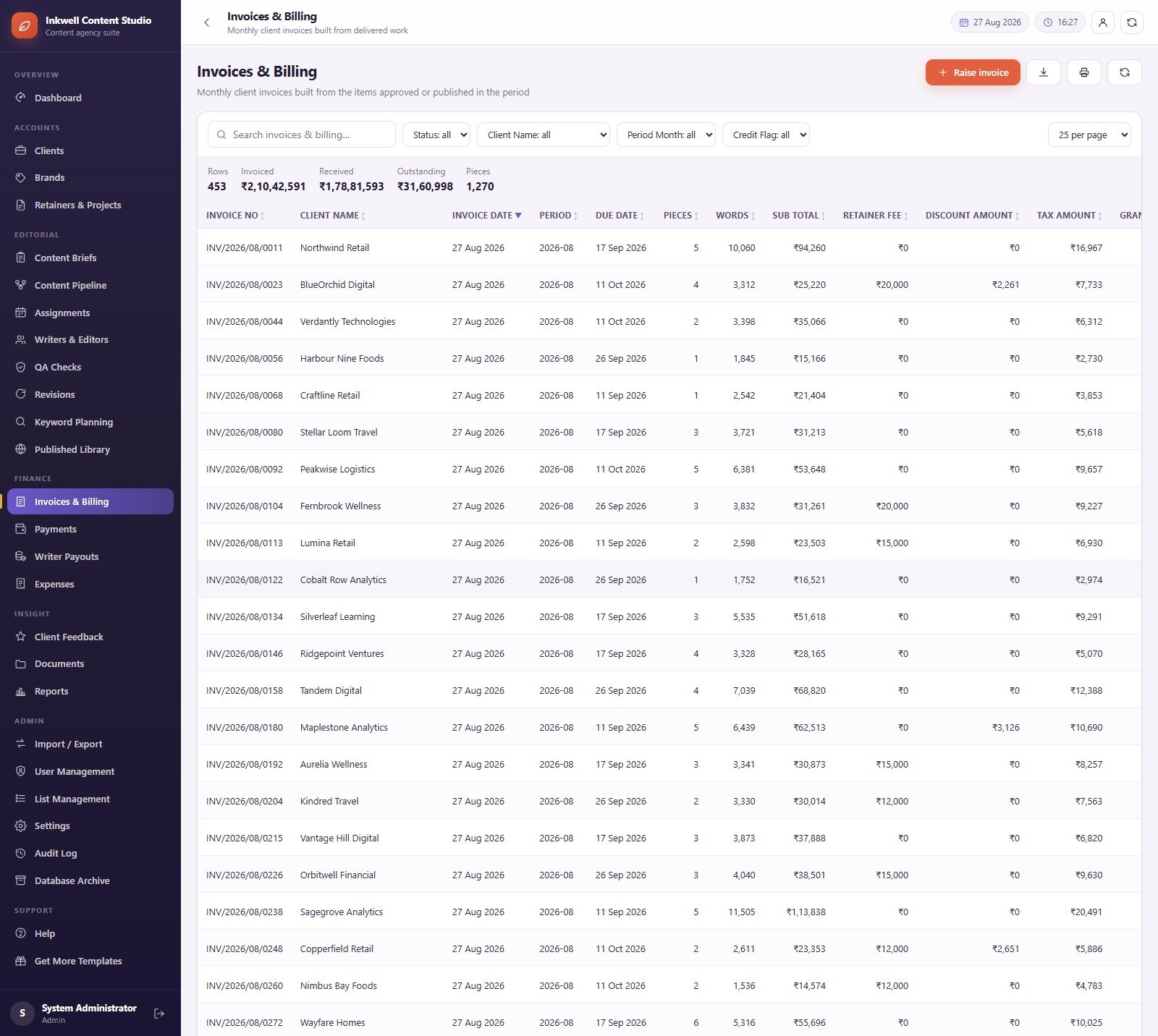Click the Client Feedback star icon
Viewport: 1158px width, 1036px height.
pos(21,637)
